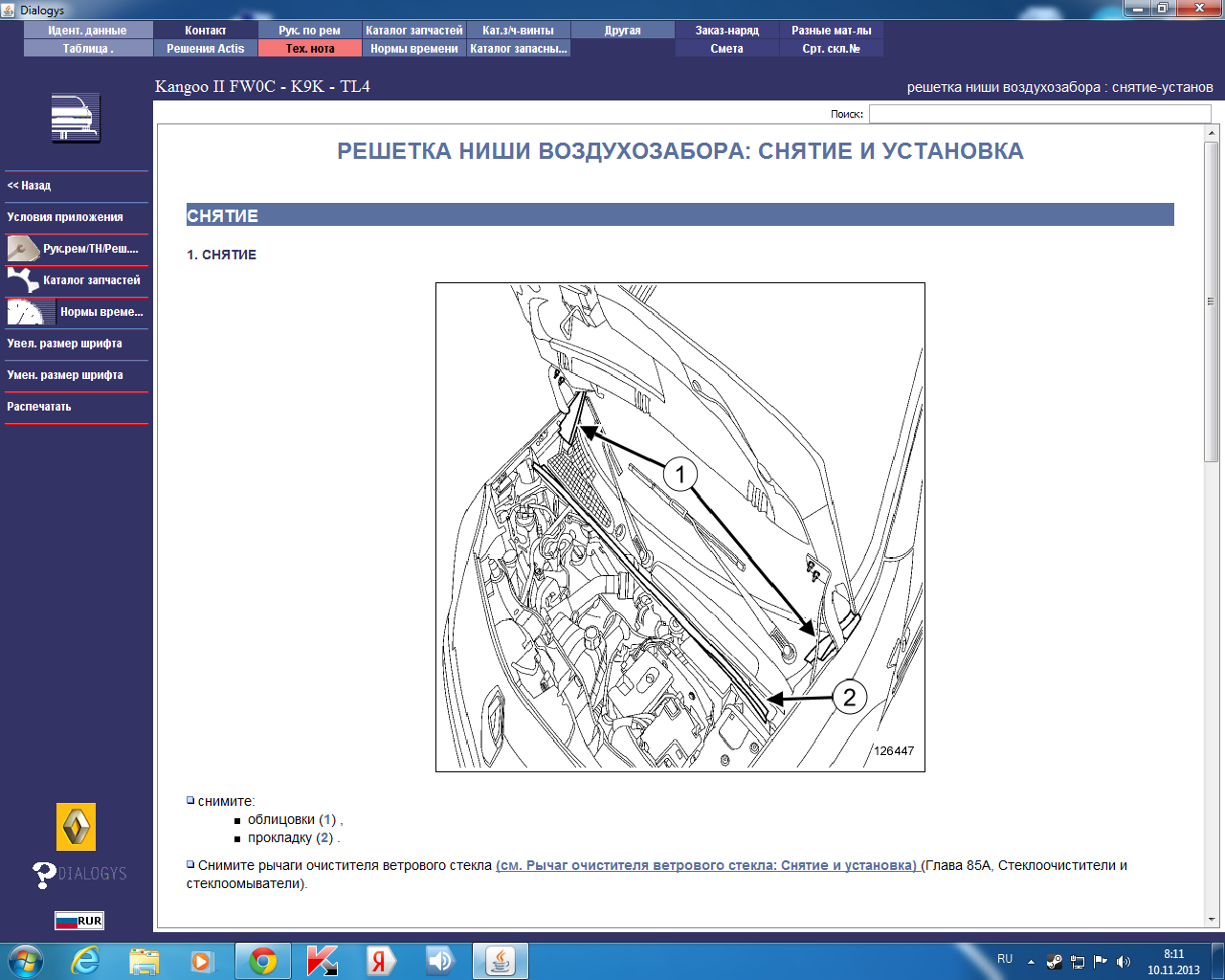Open the media player taskbar icon
This screenshot has width=1225, height=980.
pos(202,961)
